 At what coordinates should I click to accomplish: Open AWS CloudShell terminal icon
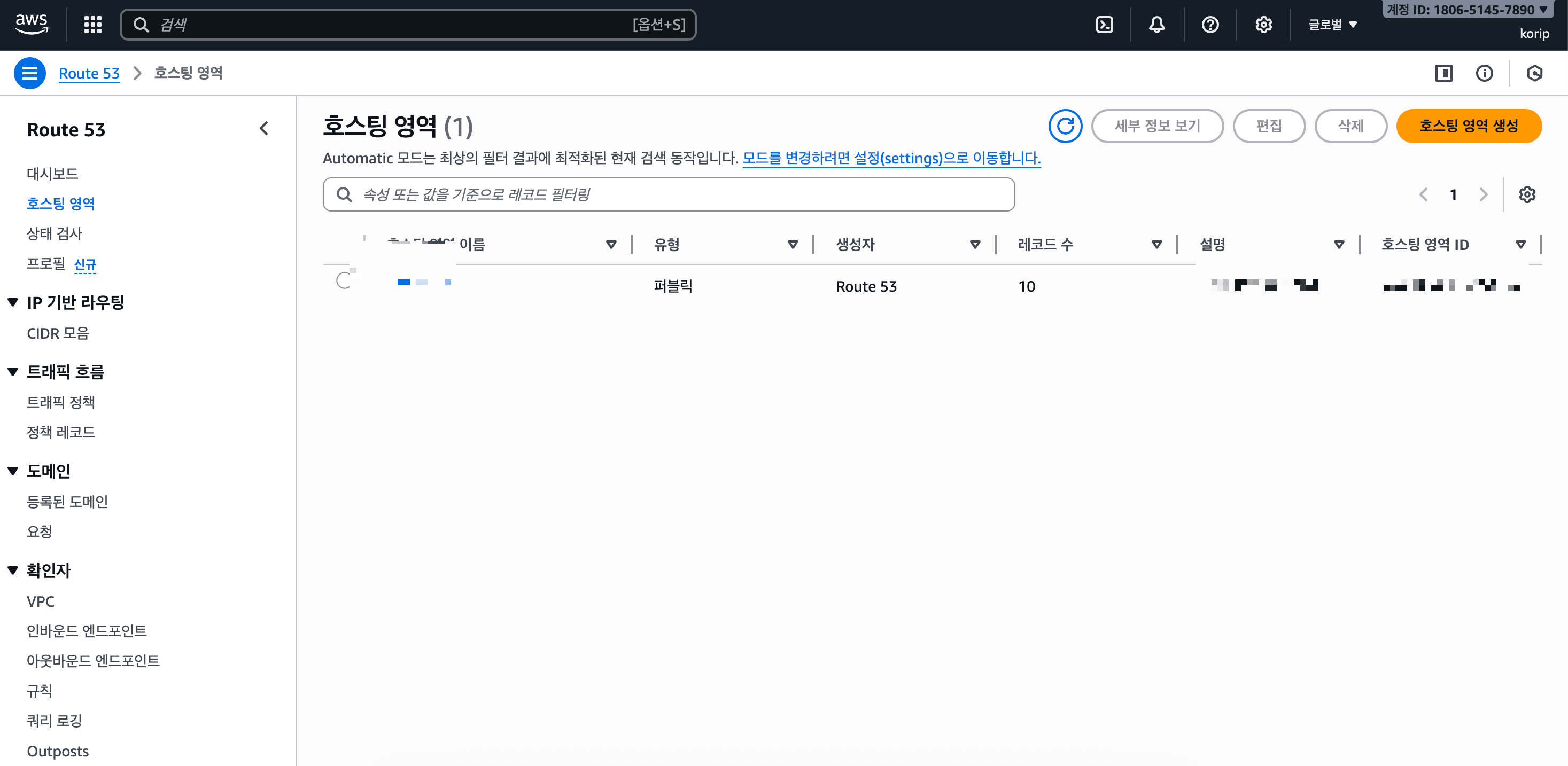1104,25
